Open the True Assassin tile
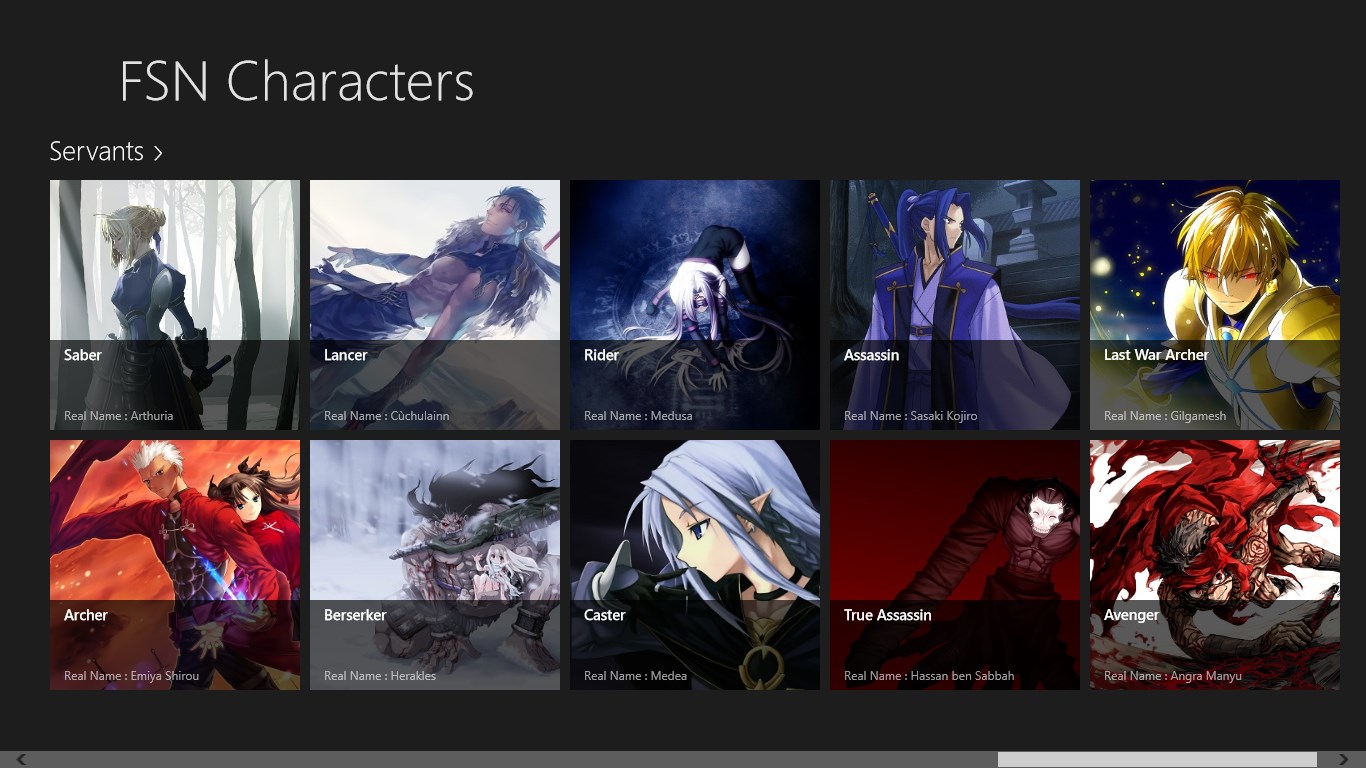1366x768 pixels. 955,565
